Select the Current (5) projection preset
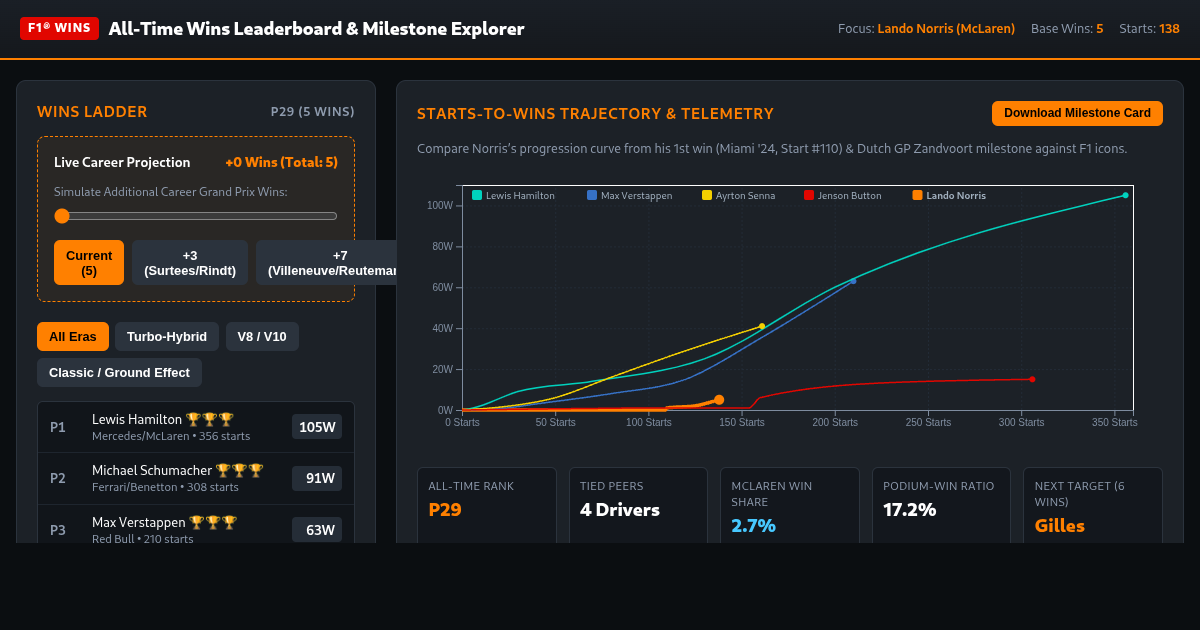The image size is (1200, 630). [89, 262]
